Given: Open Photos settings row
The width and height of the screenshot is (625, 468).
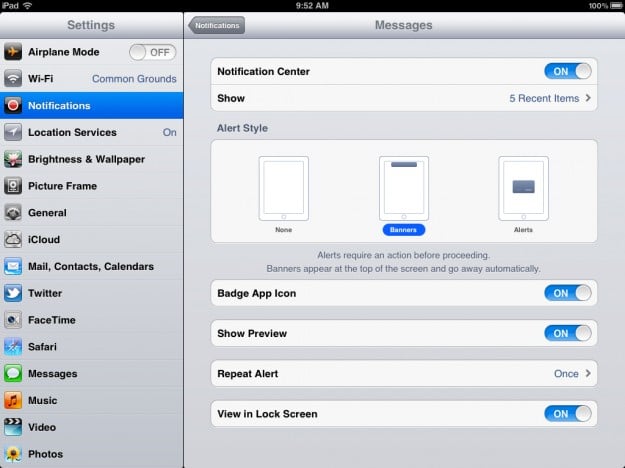Looking at the screenshot, I should [92, 454].
